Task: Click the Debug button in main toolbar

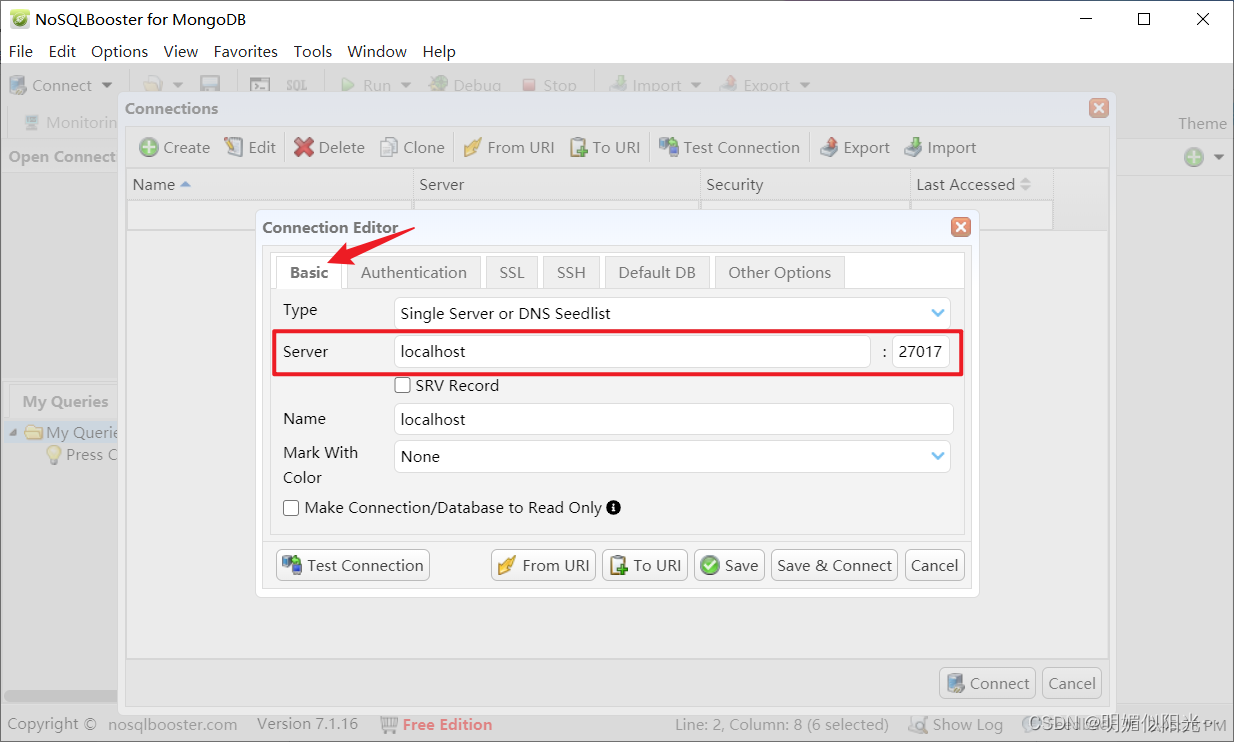Action: click(465, 85)
